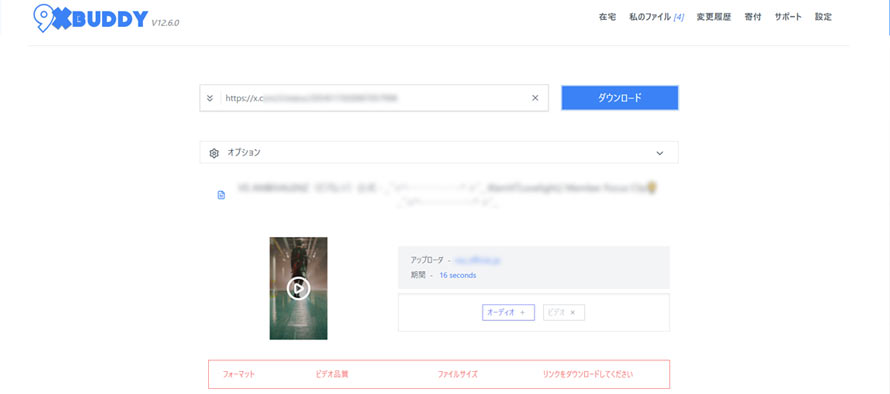
Task: Click the blue ダウンロード button
Action: coord(620,98)
